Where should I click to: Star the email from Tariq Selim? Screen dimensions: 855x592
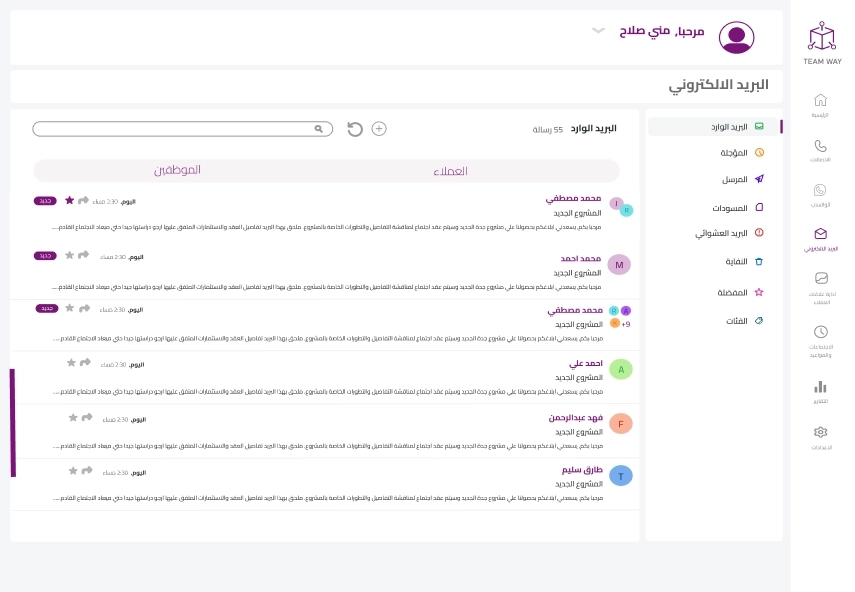(73, 471)
